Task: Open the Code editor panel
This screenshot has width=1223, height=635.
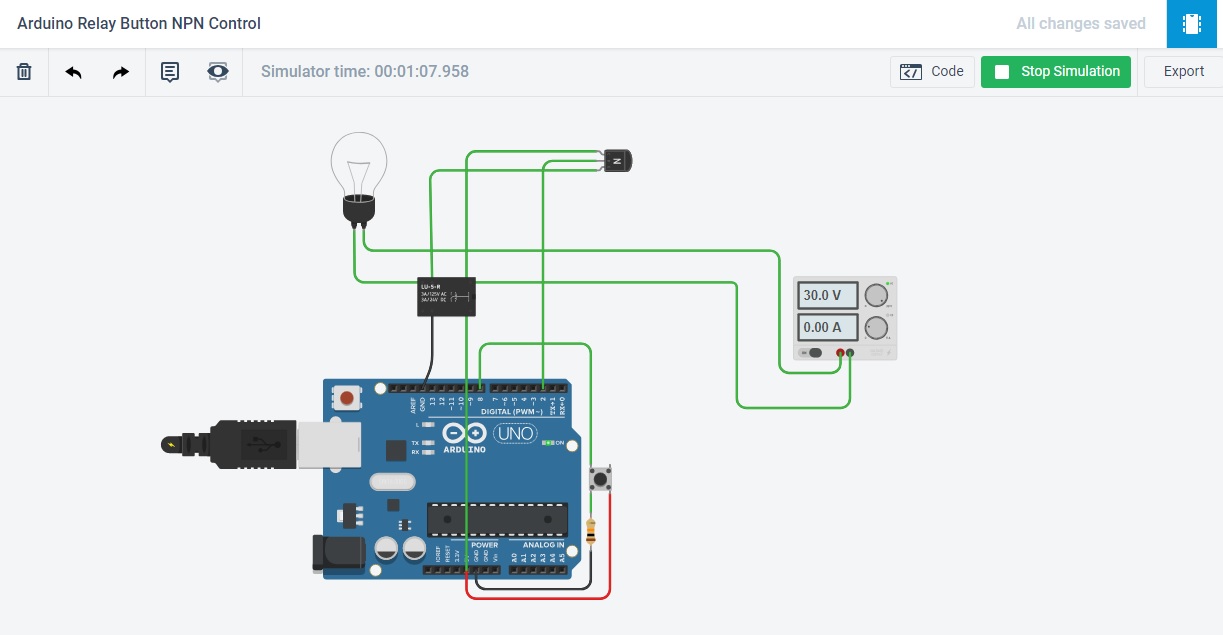Action: click(931, 71)
